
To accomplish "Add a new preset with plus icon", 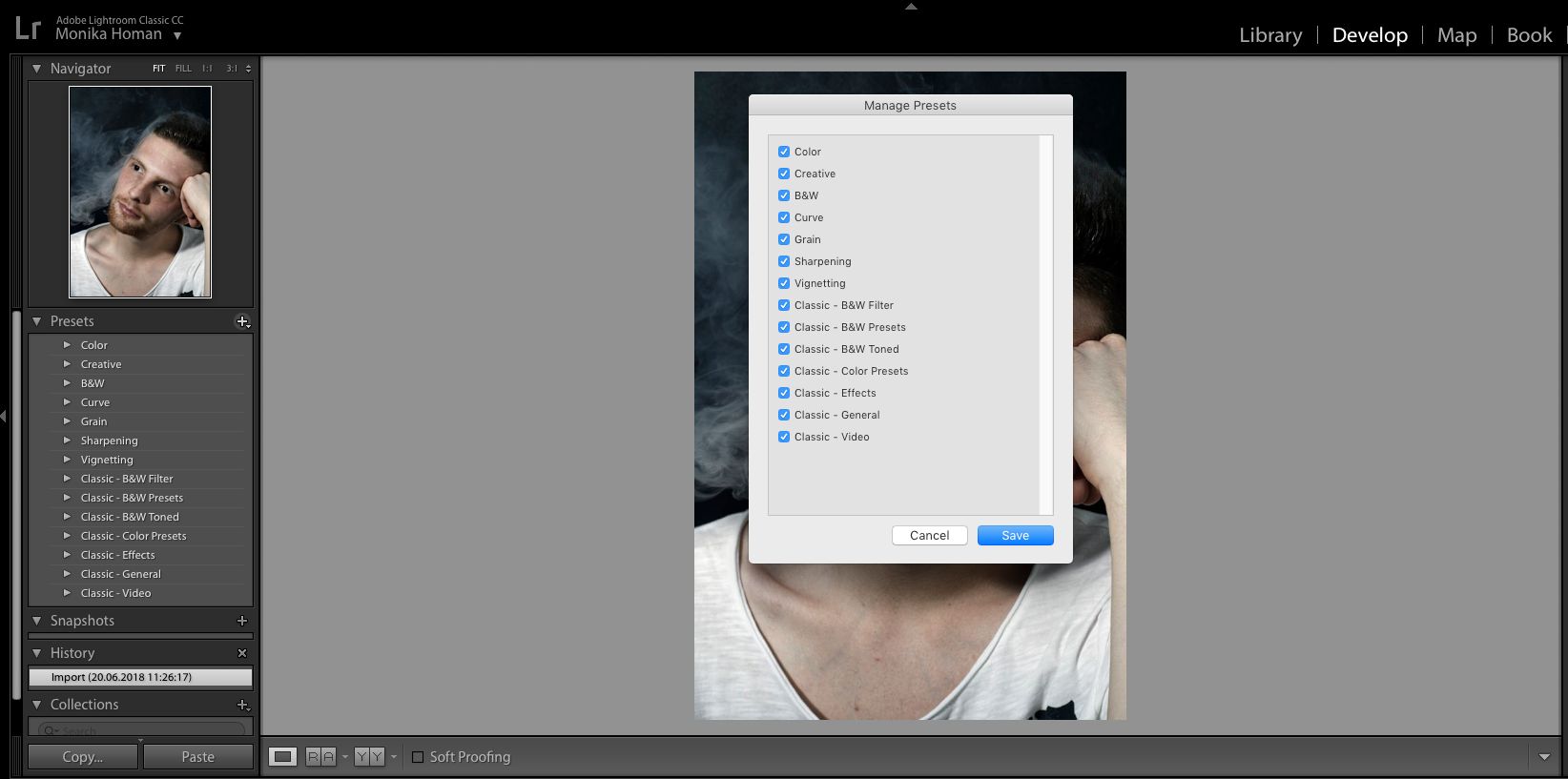I will click(x=242, y=321).
